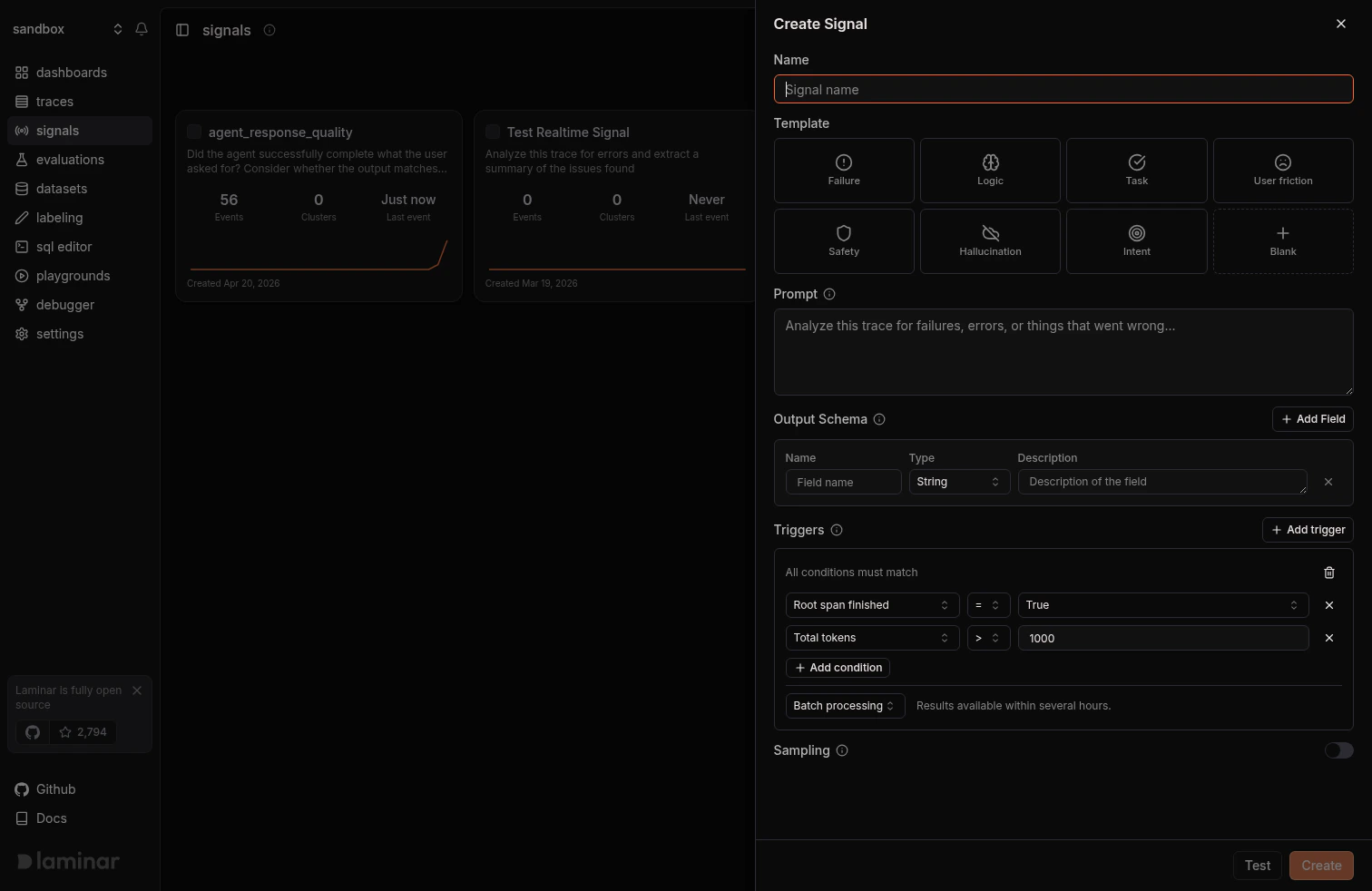Select the Failure template
The width and height of the screenshot is (1372, 891).
844,171
